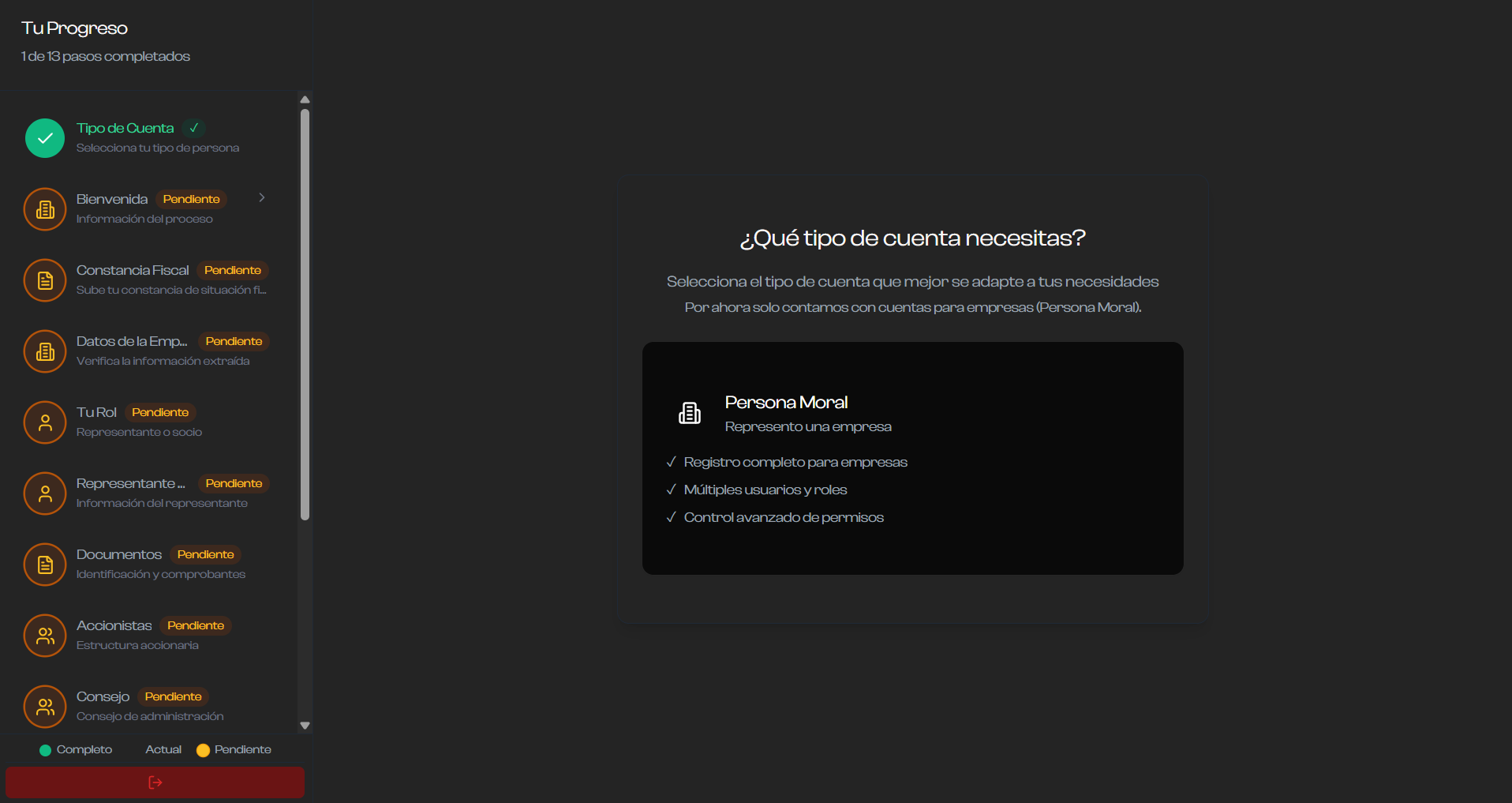
Task: Open the Accionistas step
Action: coord(148,636)
